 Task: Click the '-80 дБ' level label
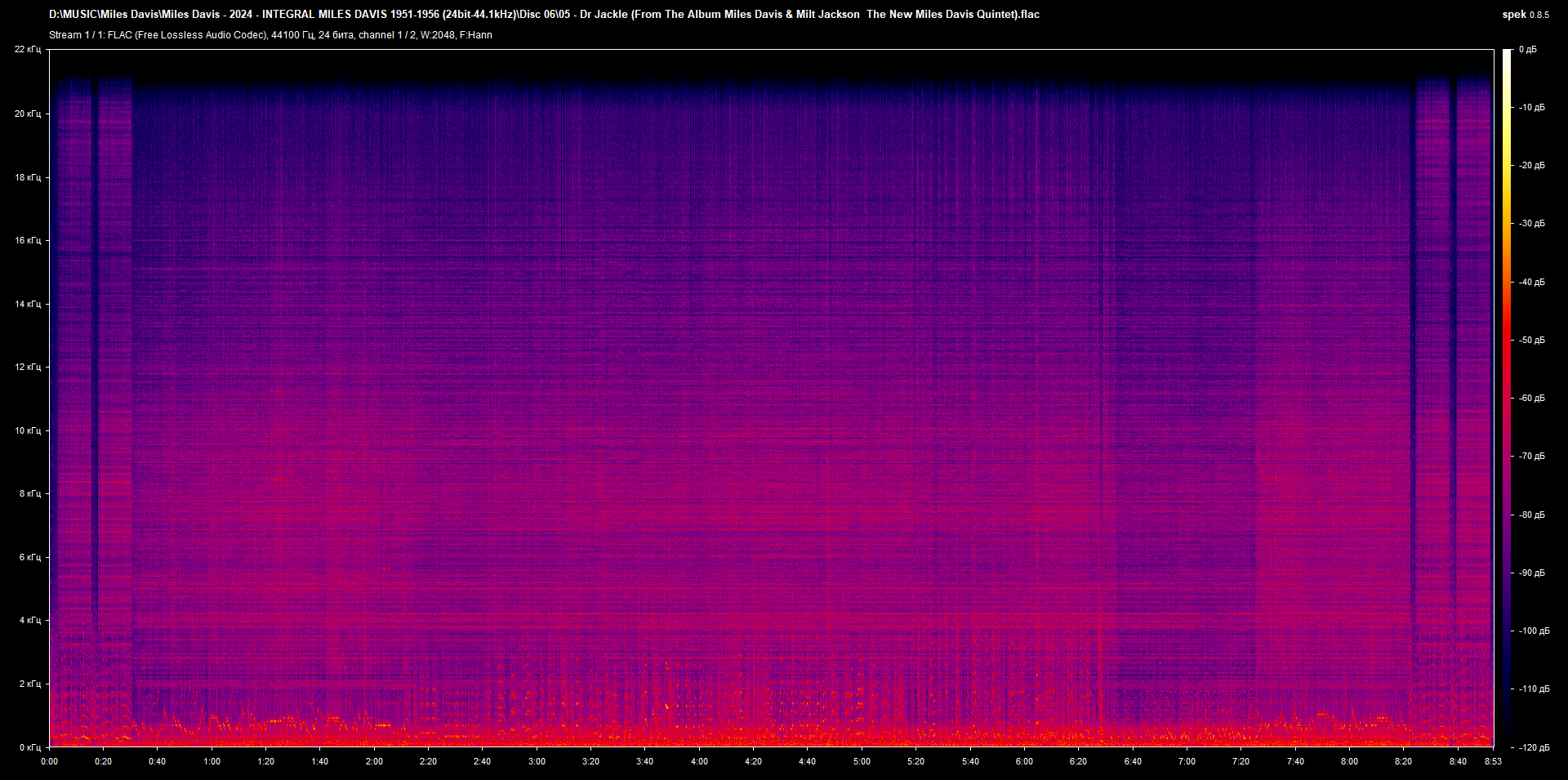click(1532, 515)
